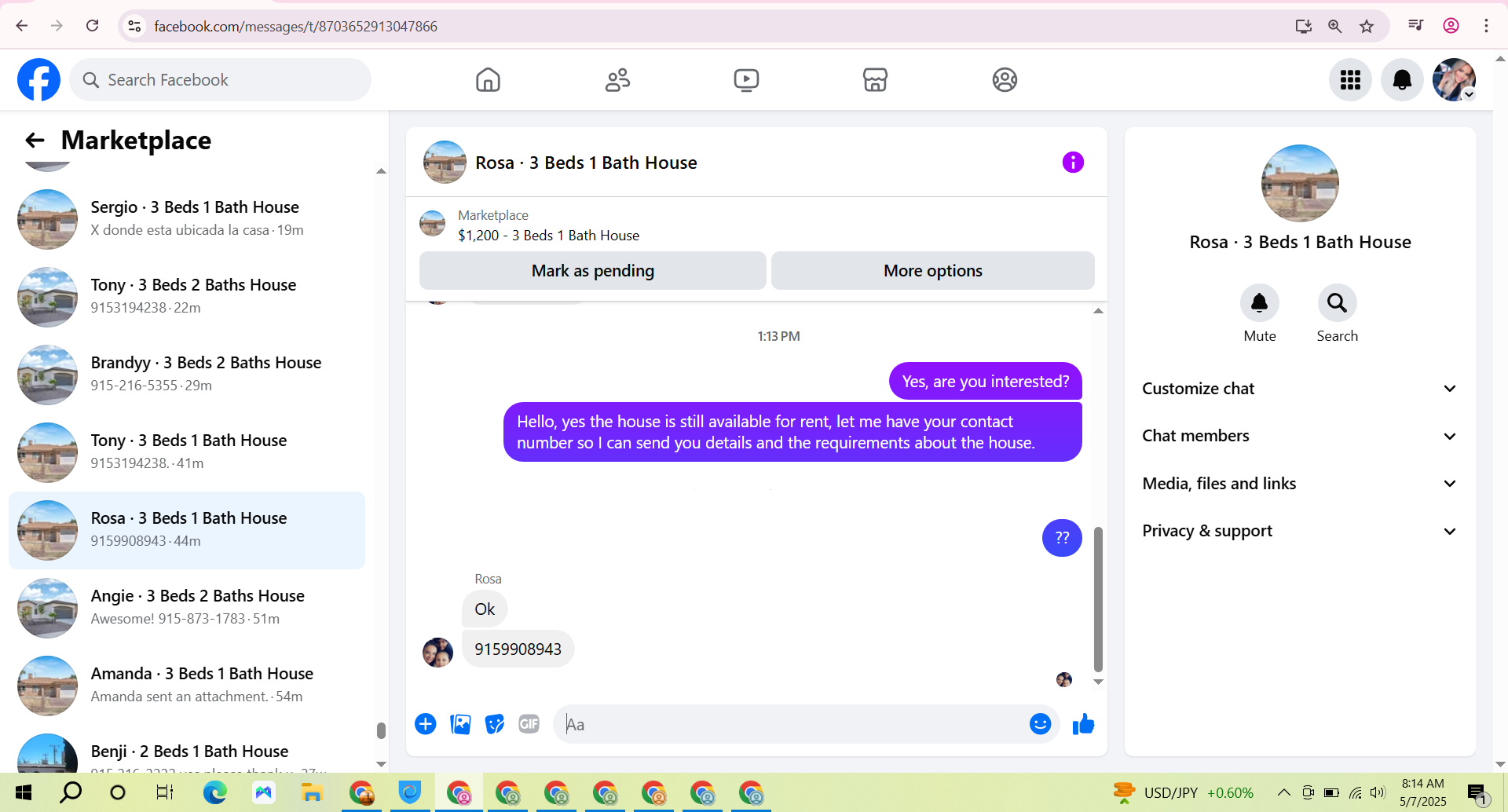The width and height of the screenshot is (1508, 812).
Task: Click the conversation list scrollbar thumb
Action: click(x=381, y=730)
